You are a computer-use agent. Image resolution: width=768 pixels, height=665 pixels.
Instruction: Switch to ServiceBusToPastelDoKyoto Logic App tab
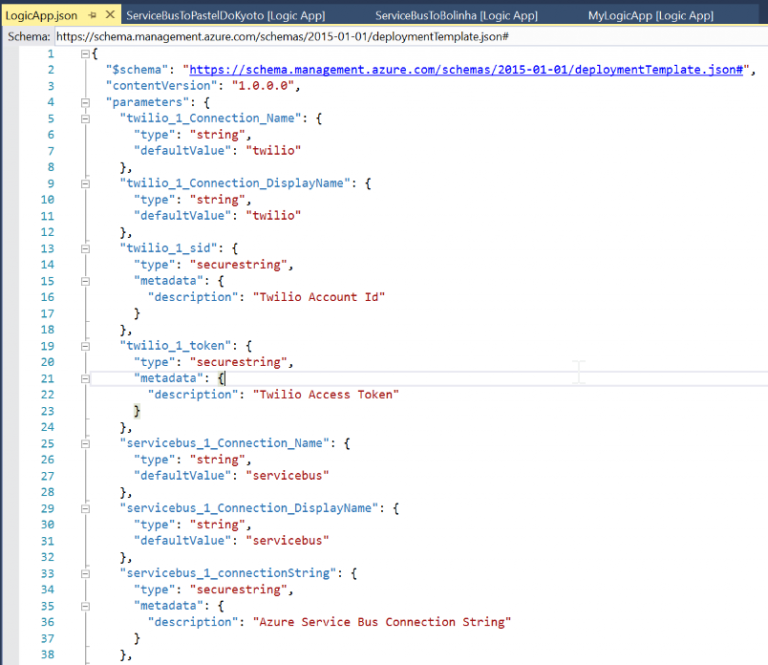click(x=226, y=15)
